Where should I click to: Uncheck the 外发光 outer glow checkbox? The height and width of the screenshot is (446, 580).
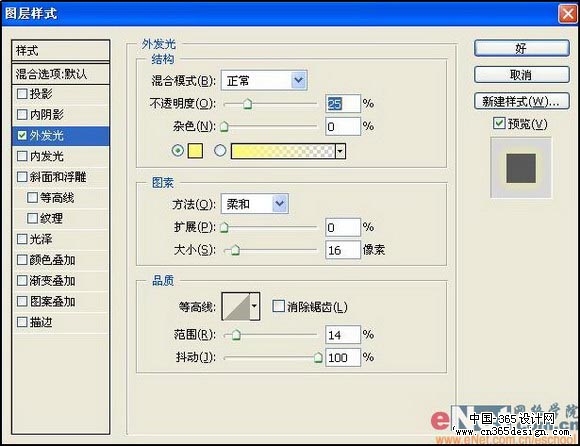tap(22, 135)
